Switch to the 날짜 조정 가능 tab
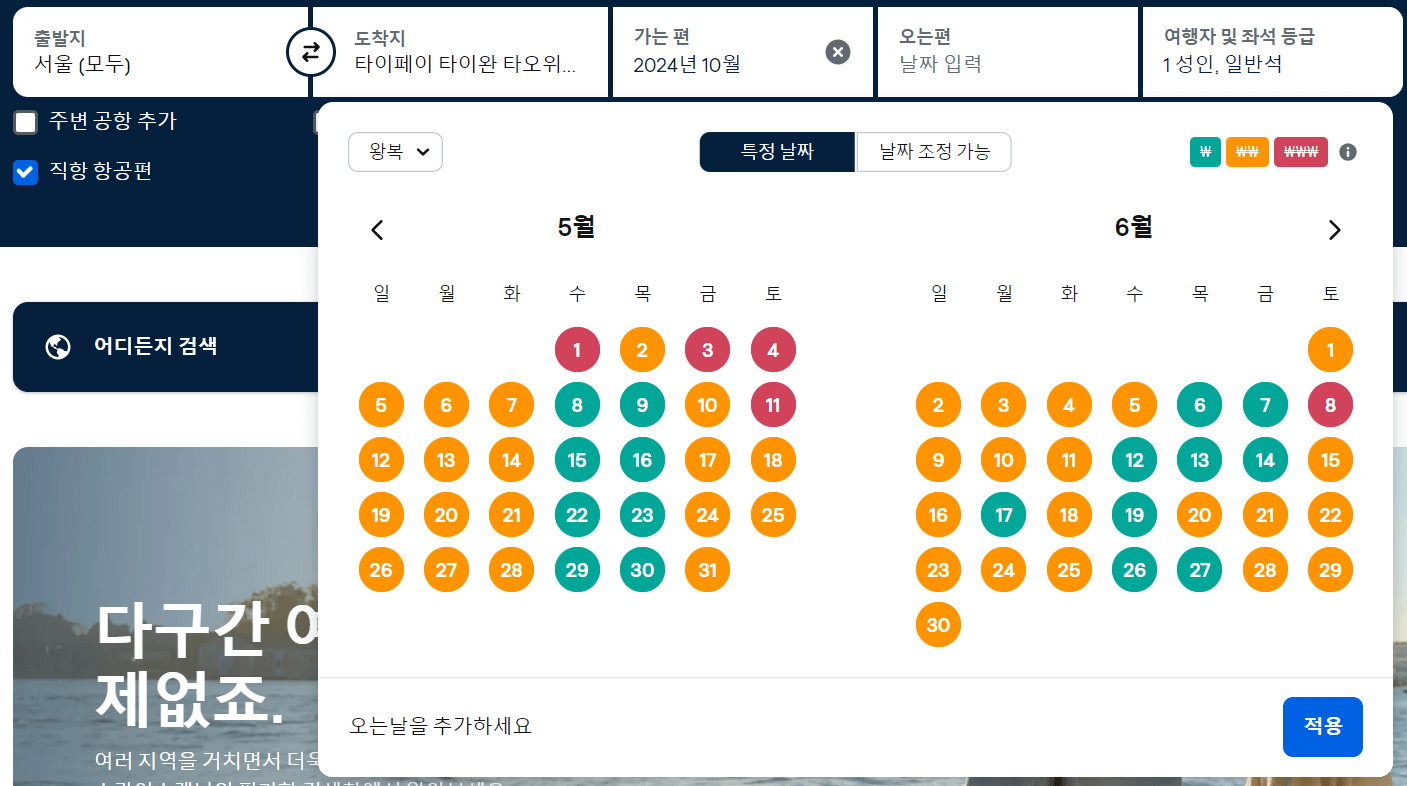The width and height of the screenshot is (1407, 786). pyautogui.click(x=933, y=152)
